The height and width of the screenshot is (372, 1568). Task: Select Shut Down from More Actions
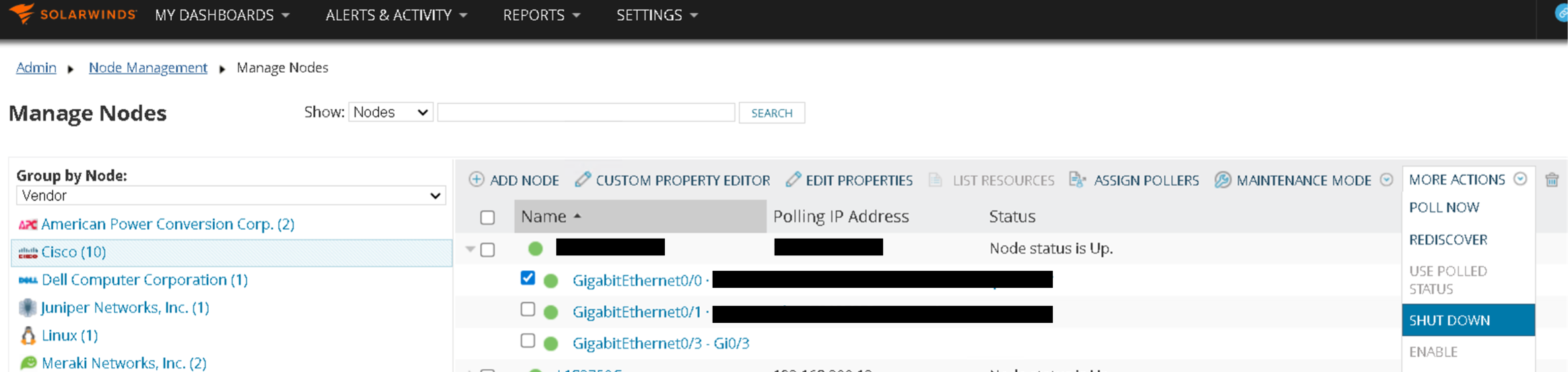(x=1468, y=320)
